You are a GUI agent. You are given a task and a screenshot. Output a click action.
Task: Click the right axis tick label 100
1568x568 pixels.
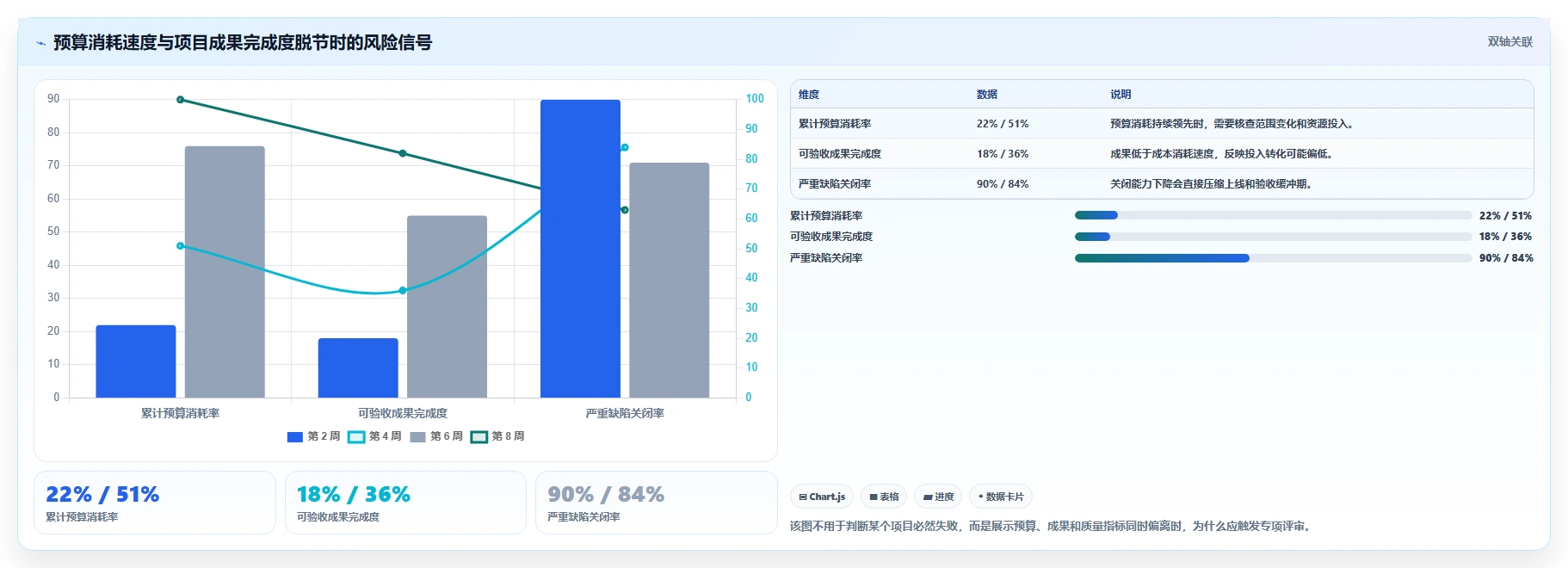(x=755, y=99)
